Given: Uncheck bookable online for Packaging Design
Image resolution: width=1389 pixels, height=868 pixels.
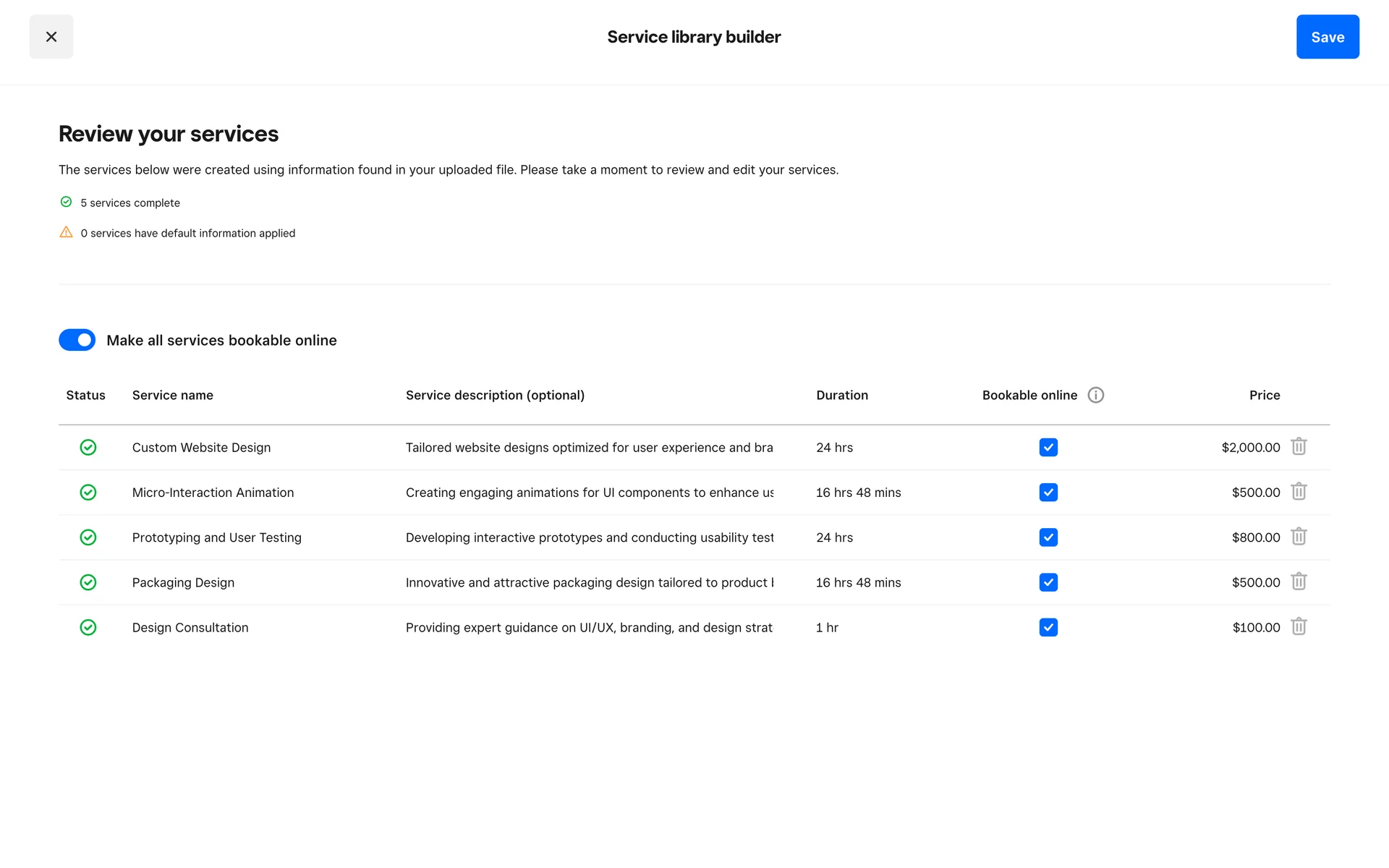Looking at the screenshot, I should [x=1048, y=582].
